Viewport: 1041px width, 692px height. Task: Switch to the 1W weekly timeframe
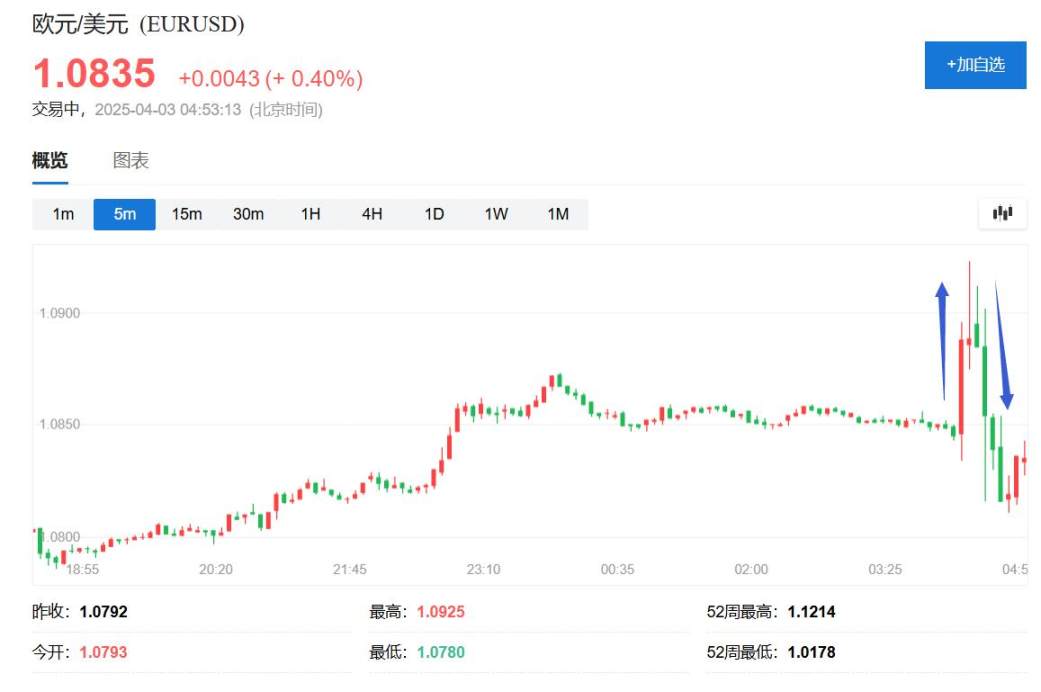coord(496,213)
